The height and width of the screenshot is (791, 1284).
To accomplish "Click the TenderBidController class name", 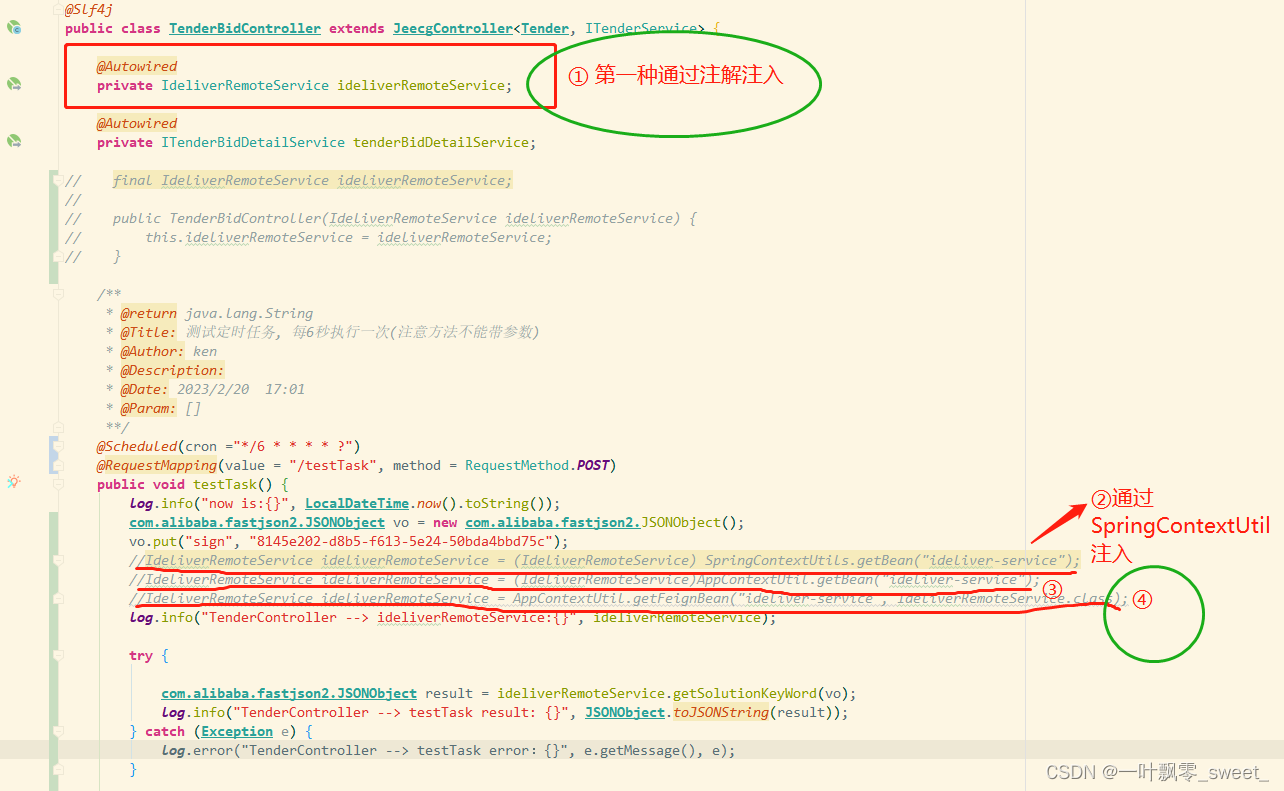I will pyautogui.click(x=245, y=28).
